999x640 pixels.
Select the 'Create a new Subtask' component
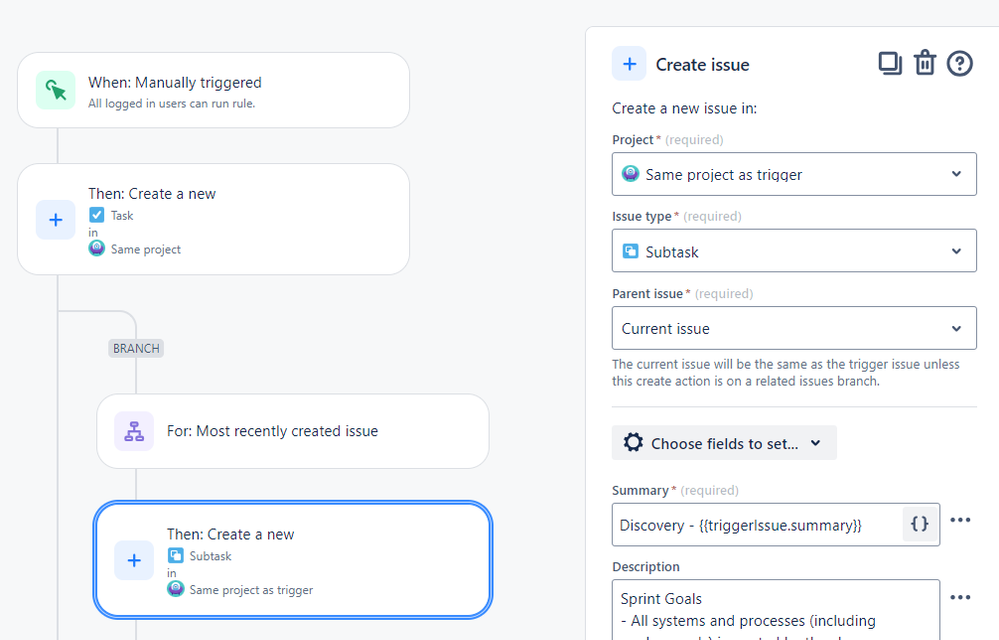click(x=292, y=560)
